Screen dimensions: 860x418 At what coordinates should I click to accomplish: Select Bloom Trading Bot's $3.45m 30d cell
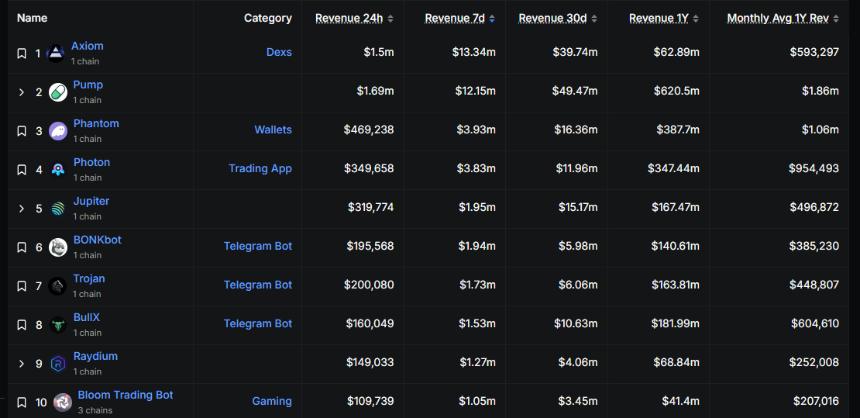click(578, 402)
